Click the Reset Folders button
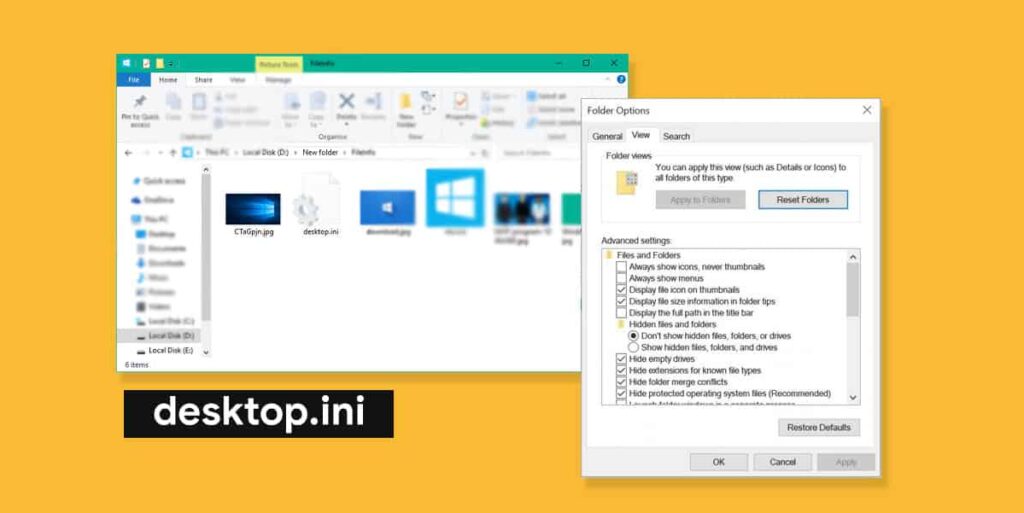Viewport: 1024px width, 513px height. pos(803,200)
